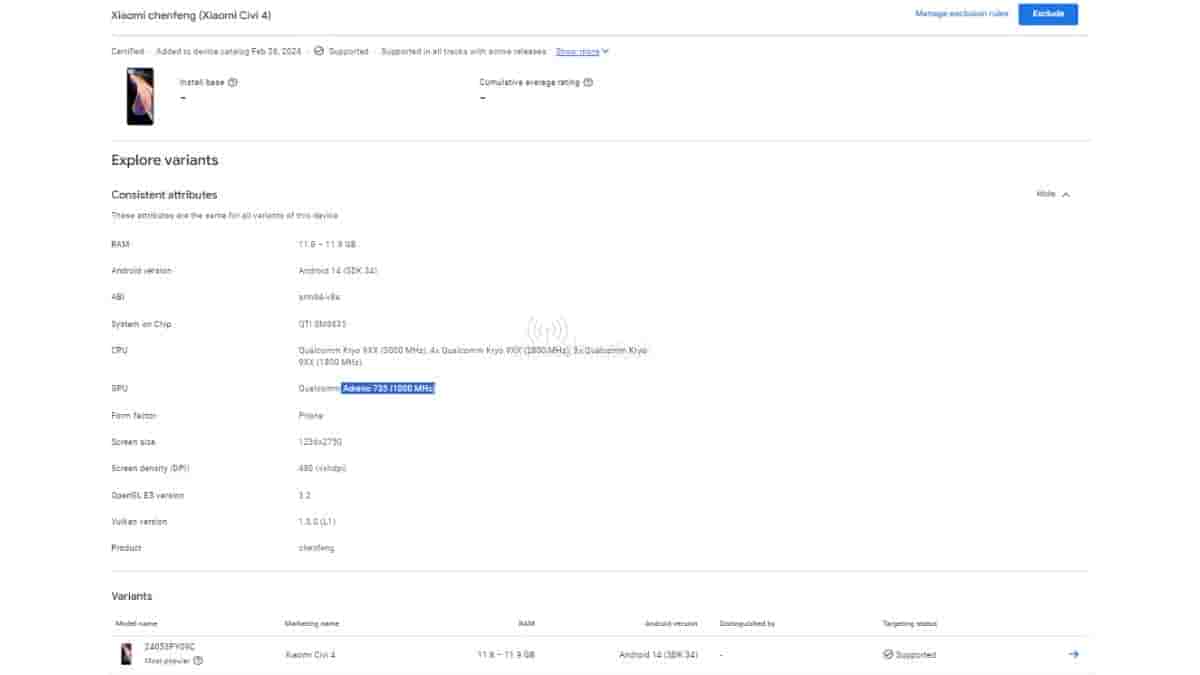Viewport: 1200px width, 675px height.
Task: Click the Install base help icon
Action: [233, 83]
